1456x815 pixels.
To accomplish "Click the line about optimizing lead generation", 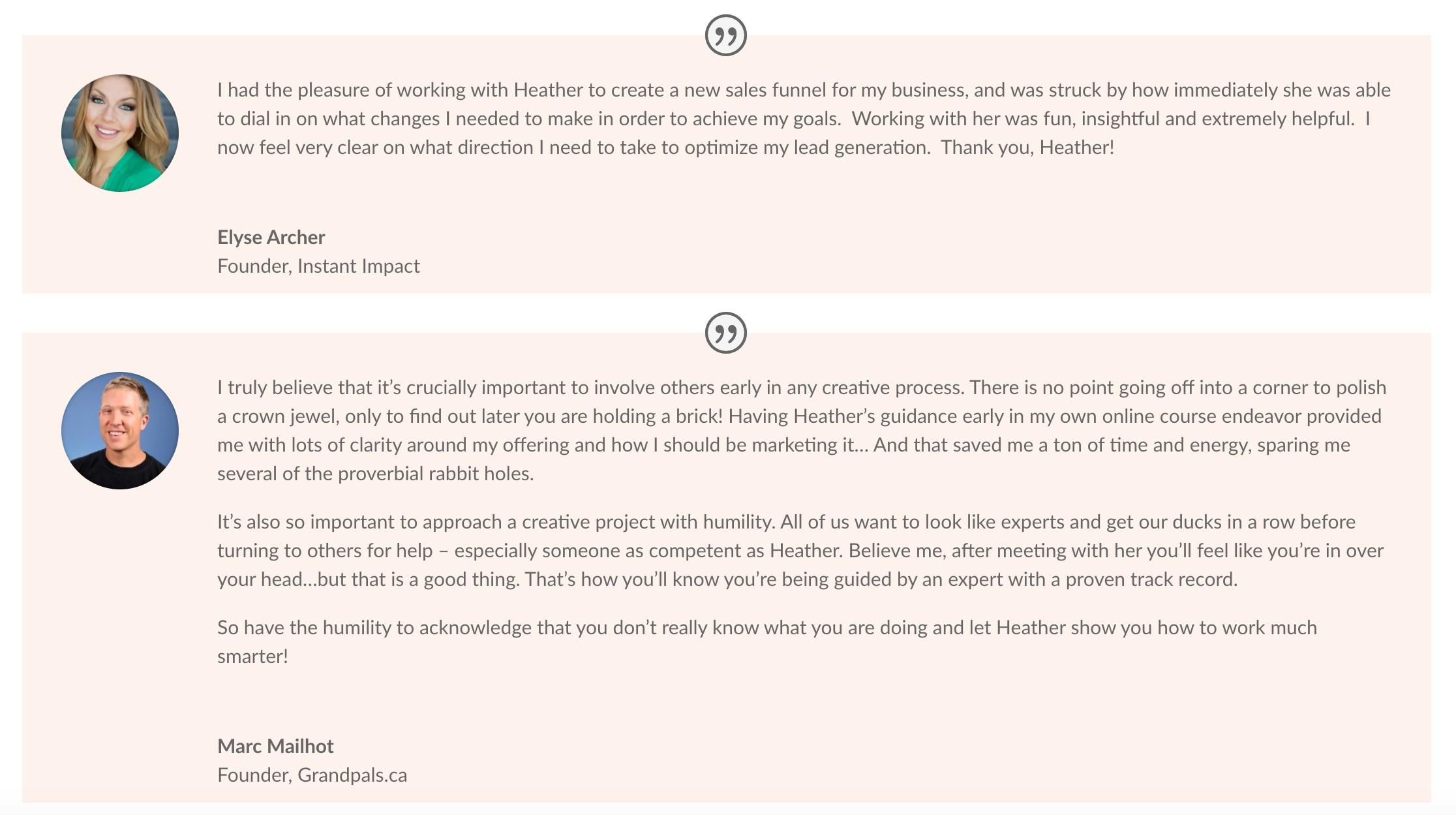I will coord(666,147).
